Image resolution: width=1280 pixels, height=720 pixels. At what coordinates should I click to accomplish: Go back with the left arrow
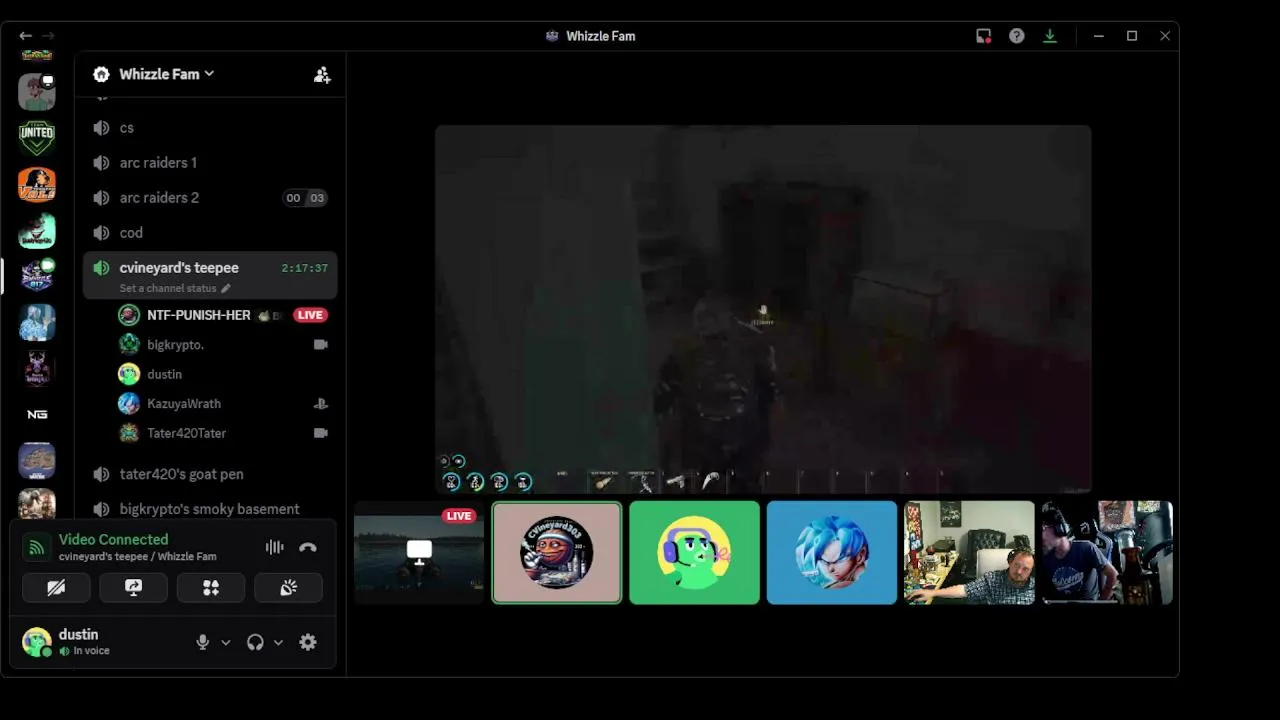click(x=25, y=36)
